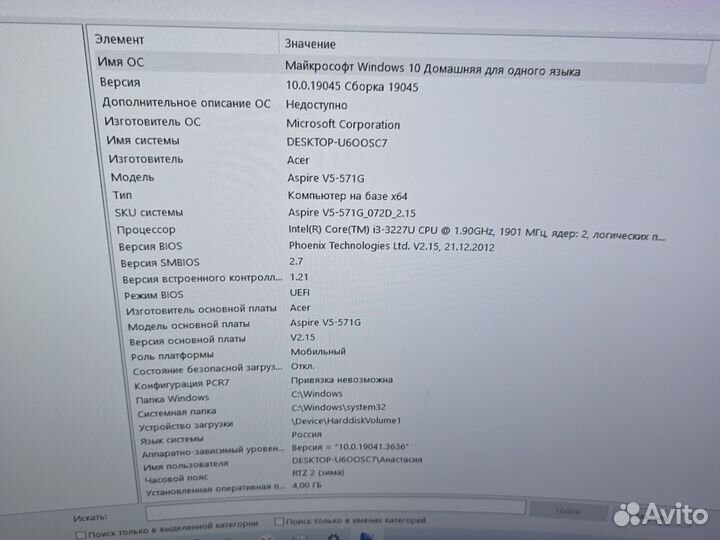The height and width of the screenshot is (540, 720).
Task: Highlight the "Конфигурация PCR7" row
Action: coord(182,384)
